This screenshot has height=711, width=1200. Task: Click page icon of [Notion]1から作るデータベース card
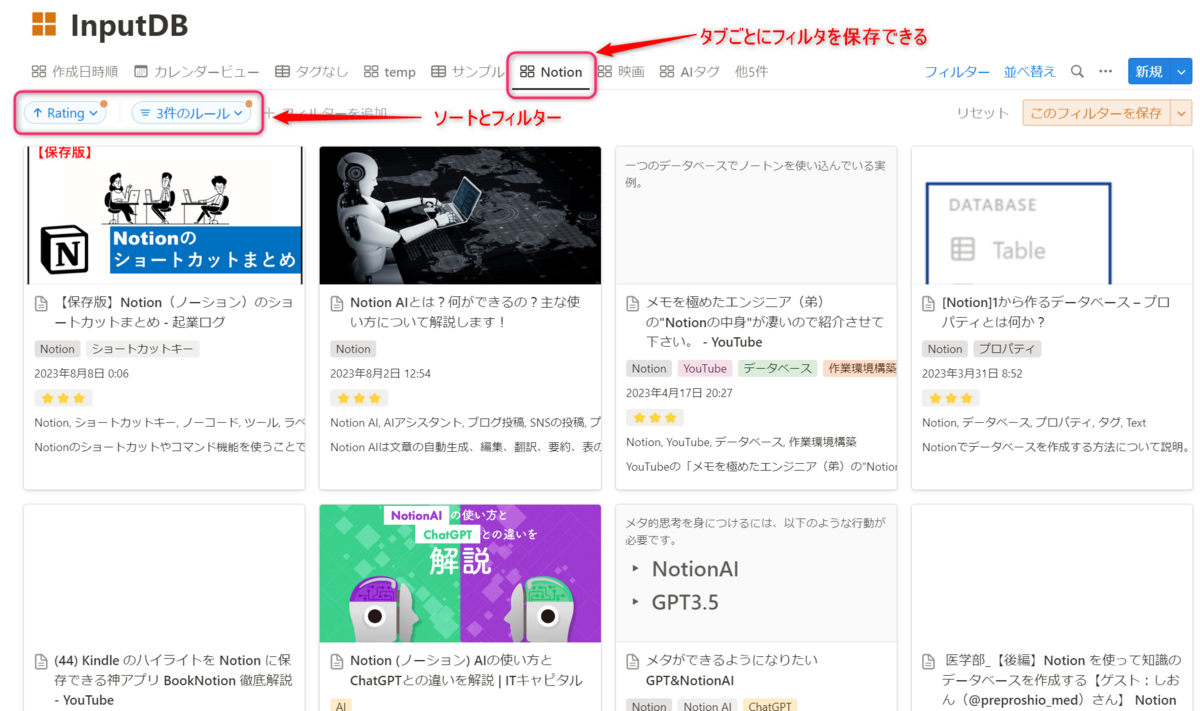tap(929, 304)
